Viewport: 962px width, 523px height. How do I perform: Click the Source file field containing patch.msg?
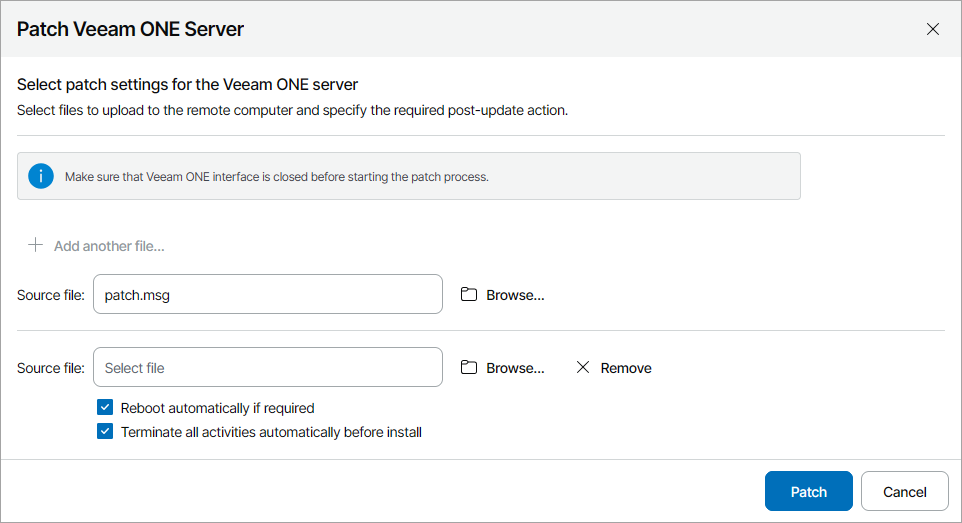(267, 295)
